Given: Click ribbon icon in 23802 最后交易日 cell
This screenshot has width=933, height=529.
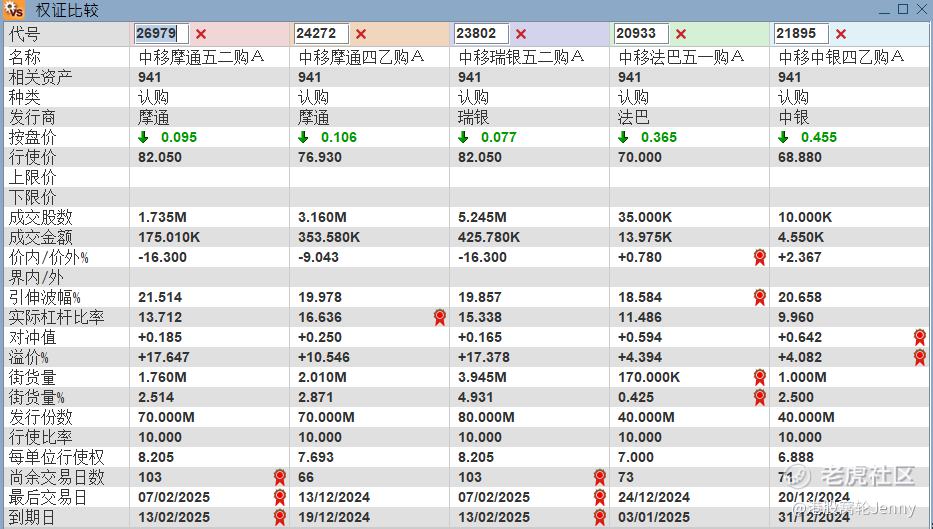Looking at the screenshot, I should tap(600, 497).
